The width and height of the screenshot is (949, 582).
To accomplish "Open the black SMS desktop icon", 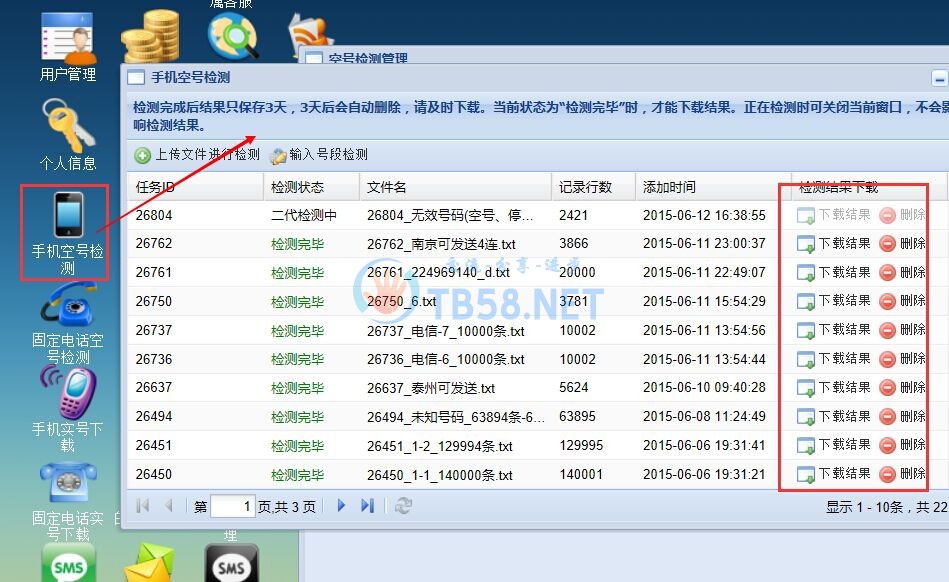I will coord(231,564).
